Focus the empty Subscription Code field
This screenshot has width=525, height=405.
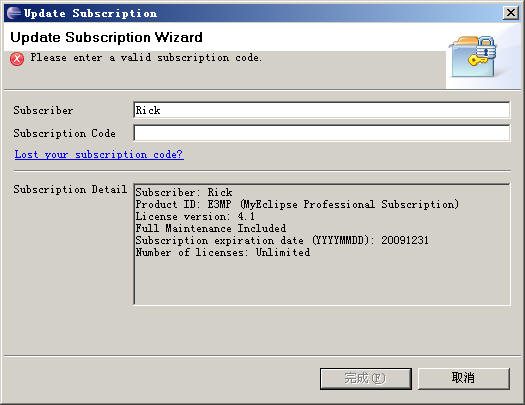[321, 133]
